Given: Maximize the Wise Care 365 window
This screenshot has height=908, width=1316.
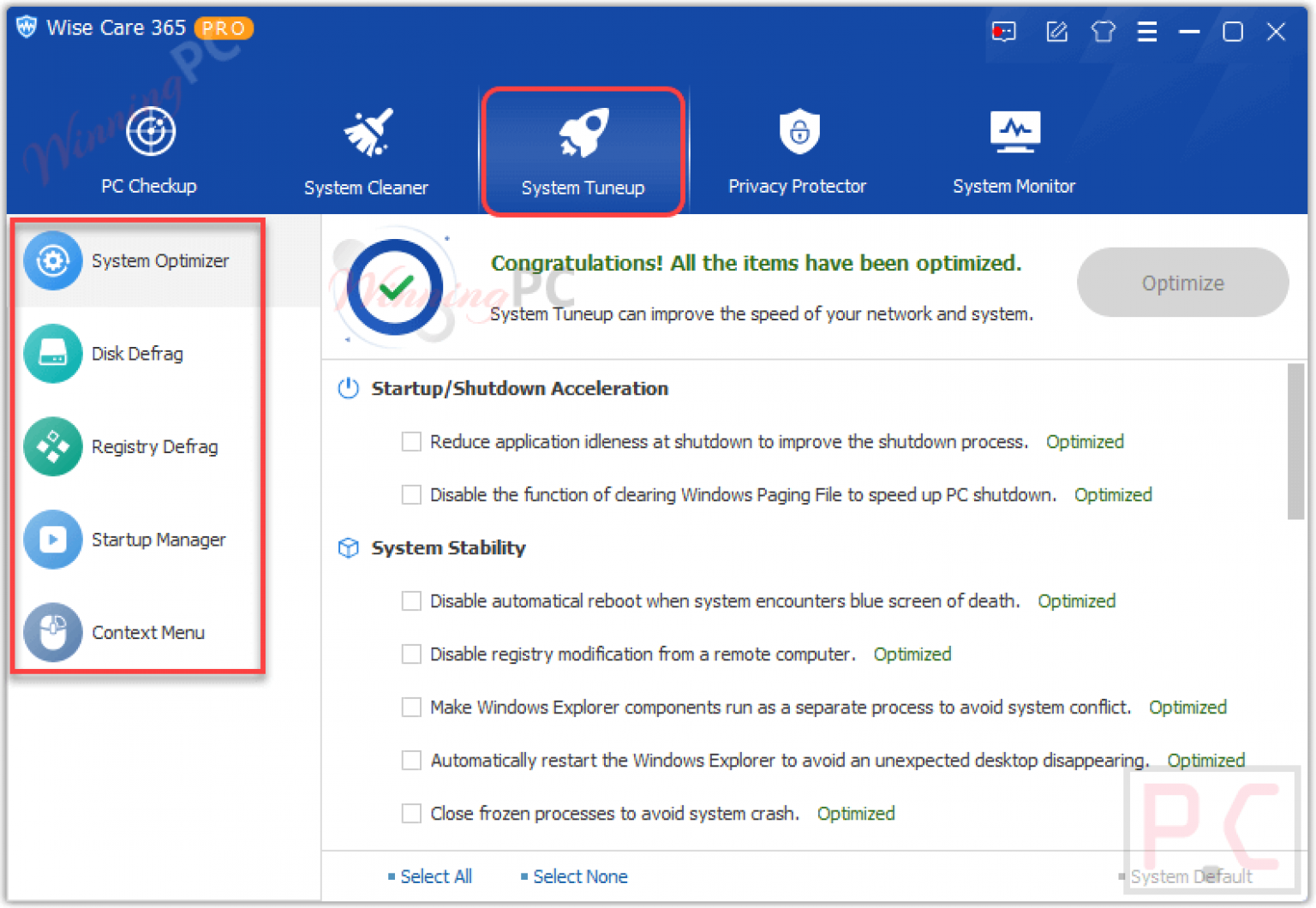Looking at the screenshot, I should (x=1233, y=33).
